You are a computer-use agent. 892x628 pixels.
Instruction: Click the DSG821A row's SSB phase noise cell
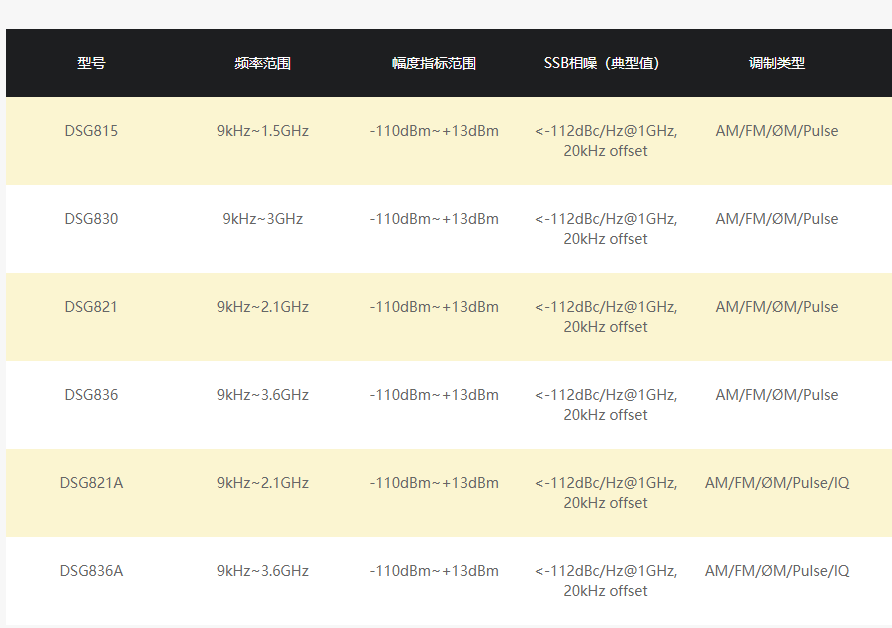pyautogui.click(x=605, y=493)
